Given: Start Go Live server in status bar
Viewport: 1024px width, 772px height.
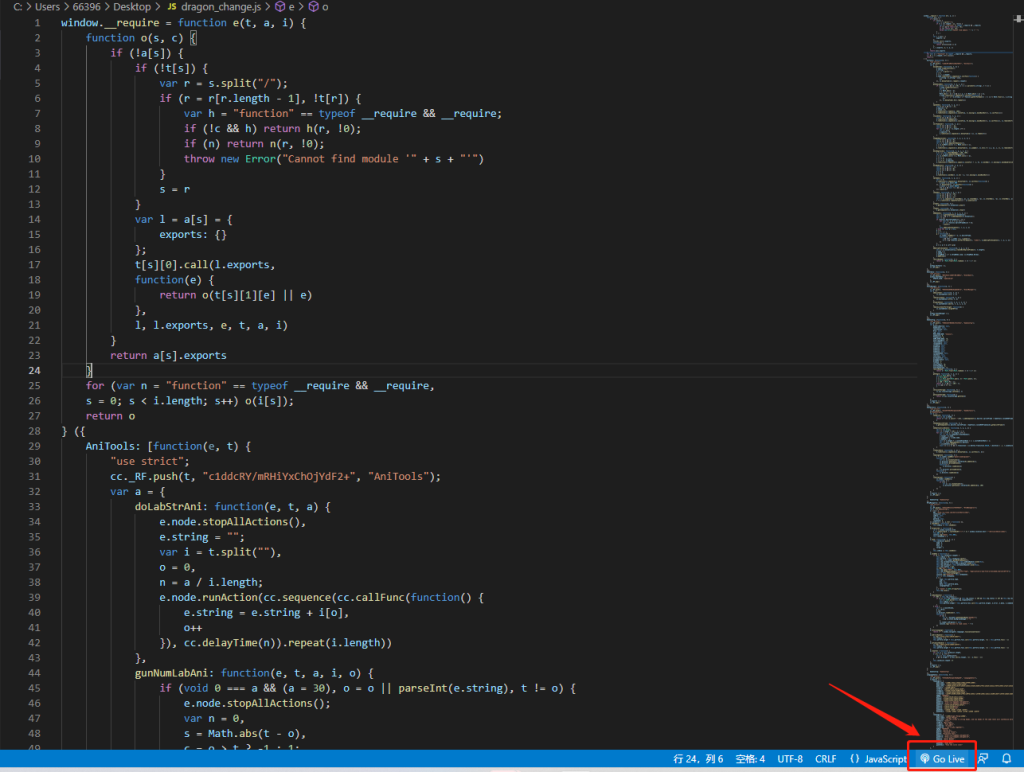Looking at the screenshot, I should click(942, 758).
